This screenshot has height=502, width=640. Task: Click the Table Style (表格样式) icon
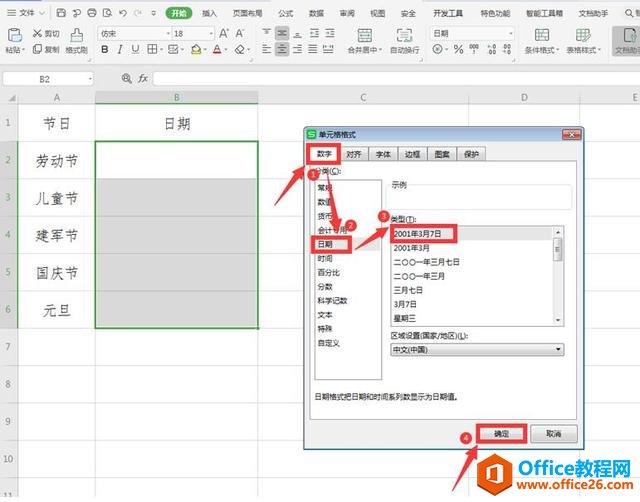point(583,36)
